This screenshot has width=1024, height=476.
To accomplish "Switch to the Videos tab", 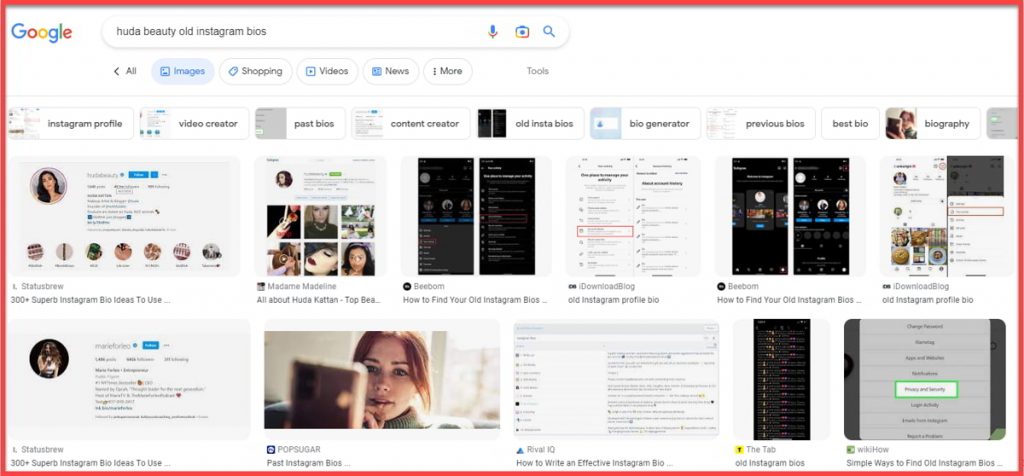I will (x=327, y=71).
